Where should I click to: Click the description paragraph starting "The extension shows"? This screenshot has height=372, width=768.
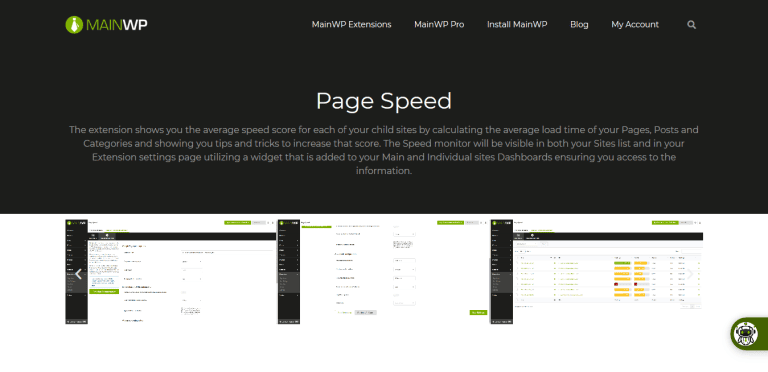point(384,150)
